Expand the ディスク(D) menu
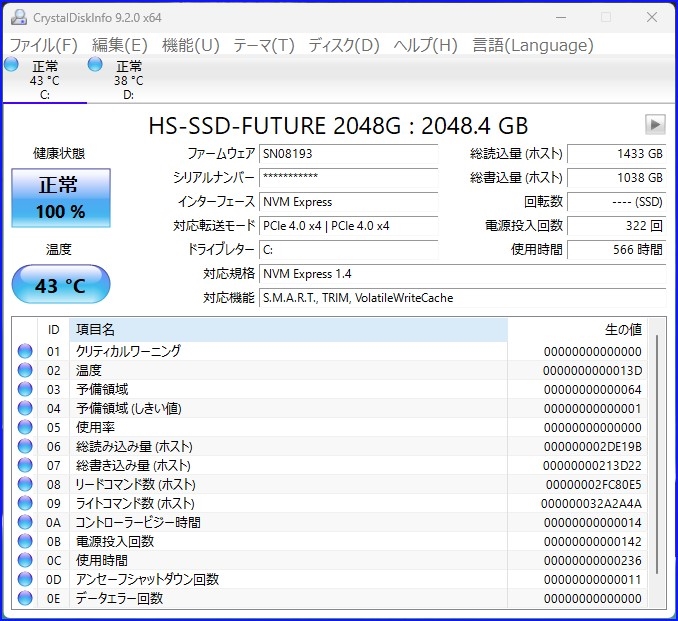 pos(343,45)
